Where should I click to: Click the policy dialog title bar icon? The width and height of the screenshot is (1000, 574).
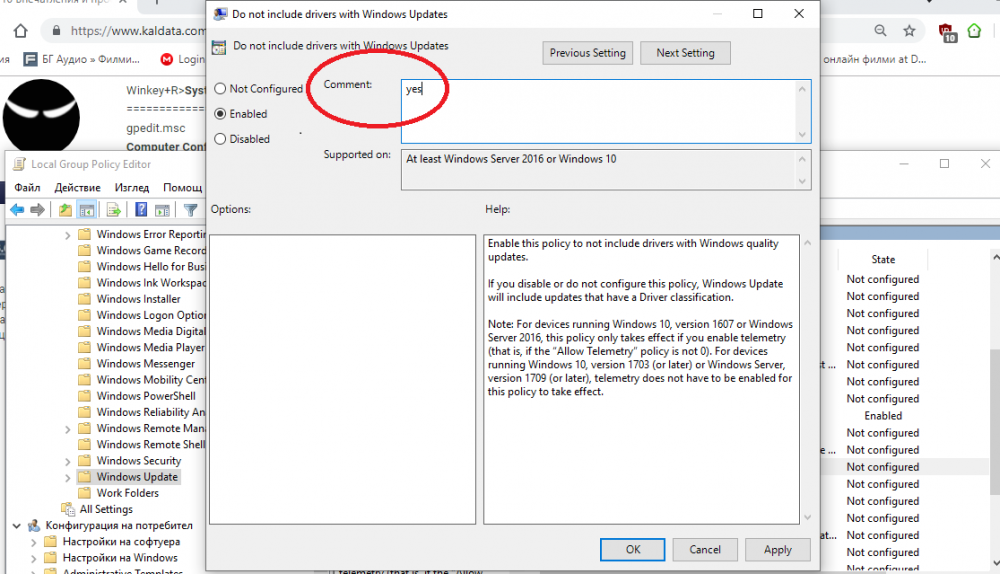click(220, 14)
